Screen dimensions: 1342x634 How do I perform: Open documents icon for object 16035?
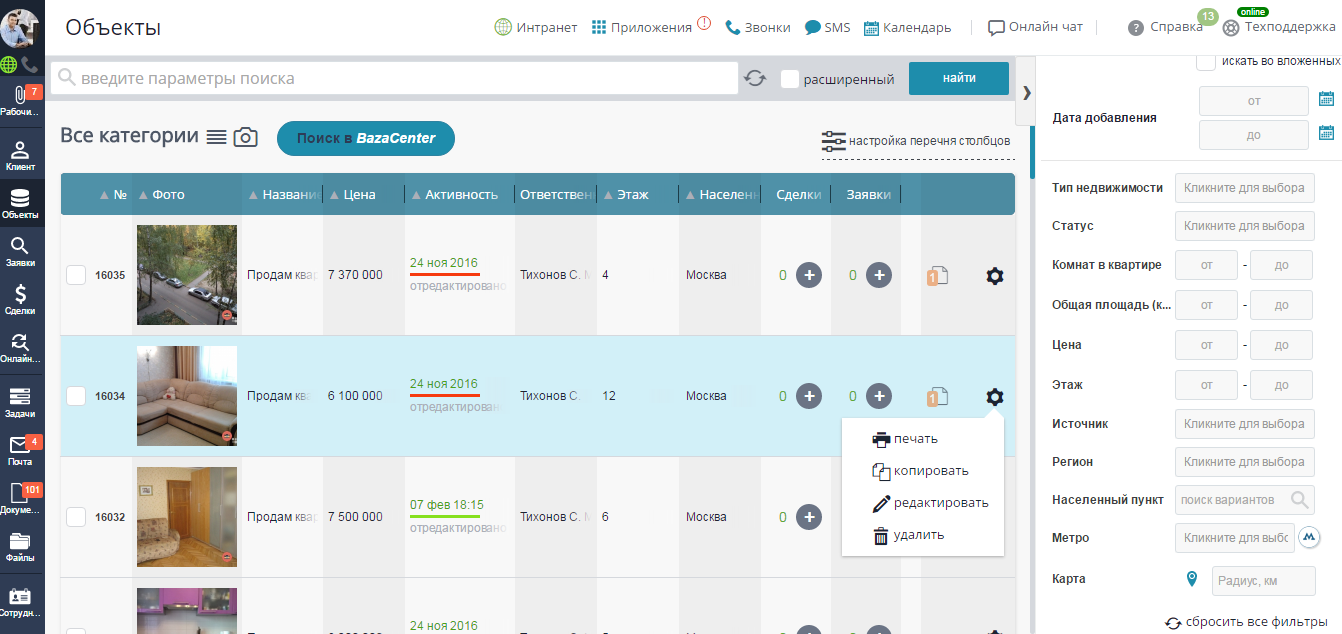click(937, 276)
